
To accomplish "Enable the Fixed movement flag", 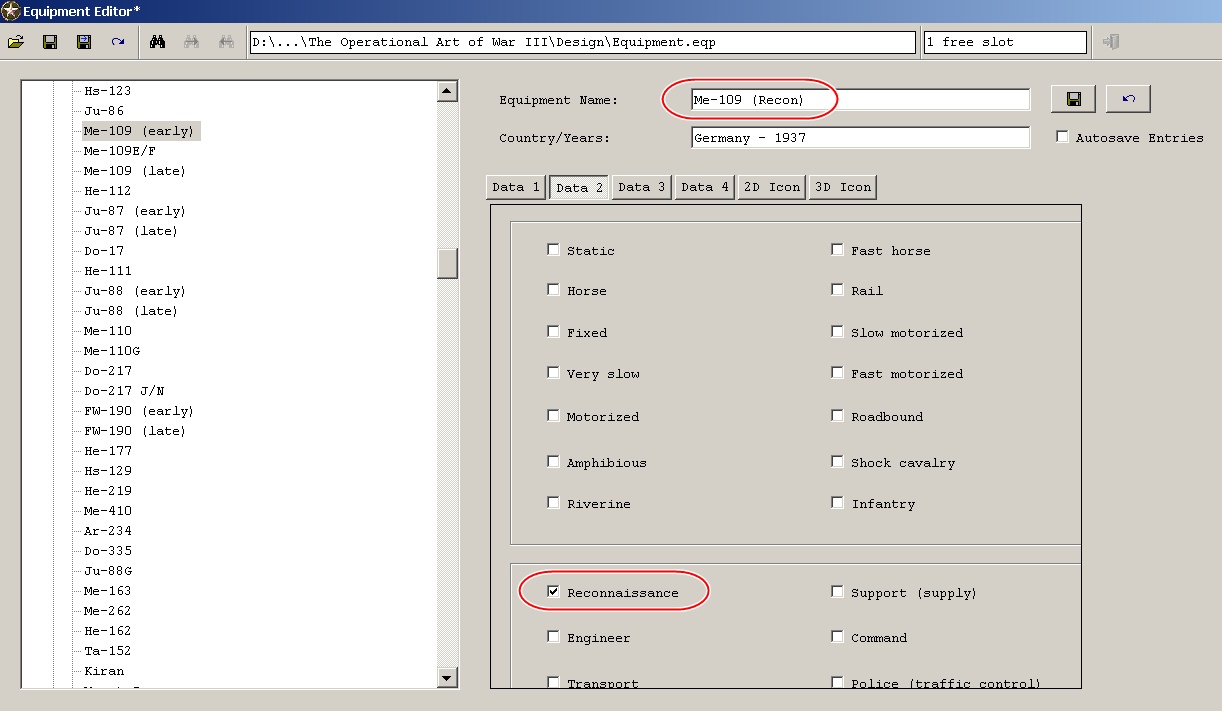I will click(553, 332).
